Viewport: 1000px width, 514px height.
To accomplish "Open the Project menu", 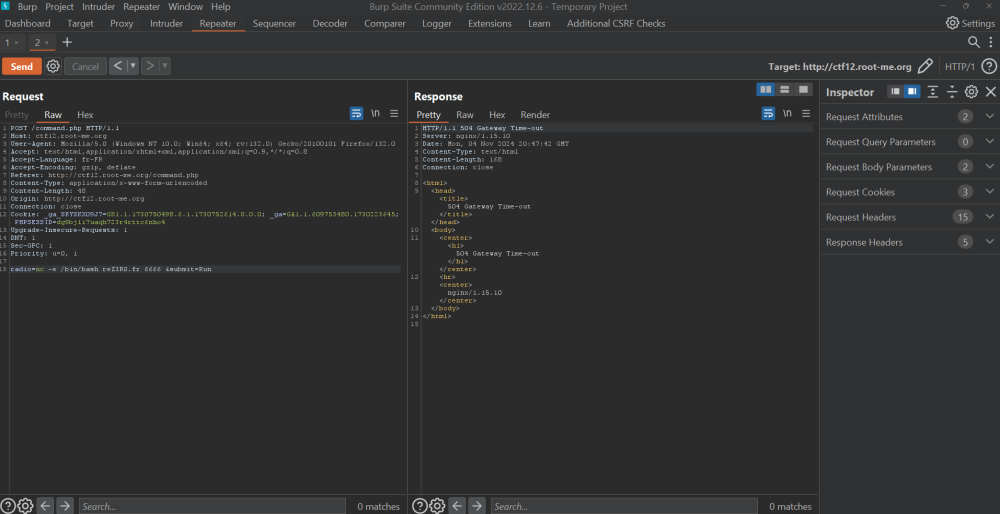I will click(x=59, y=7).
